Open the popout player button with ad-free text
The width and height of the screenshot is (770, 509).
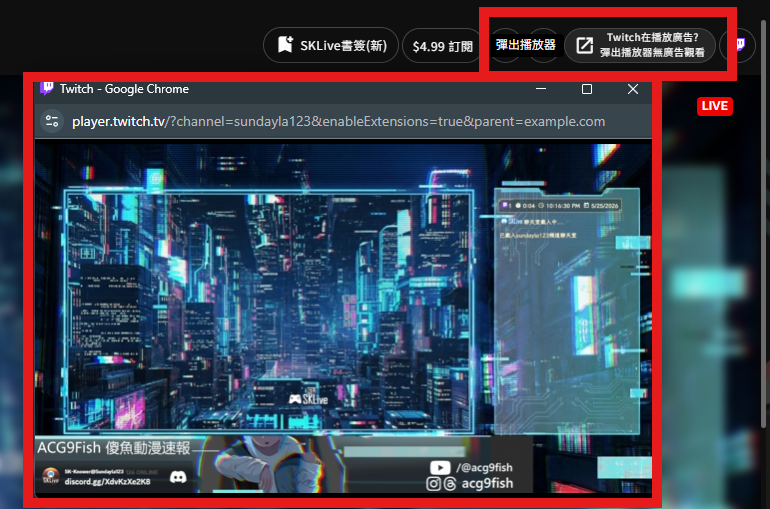pyautogui.click(x=640, y=45)
